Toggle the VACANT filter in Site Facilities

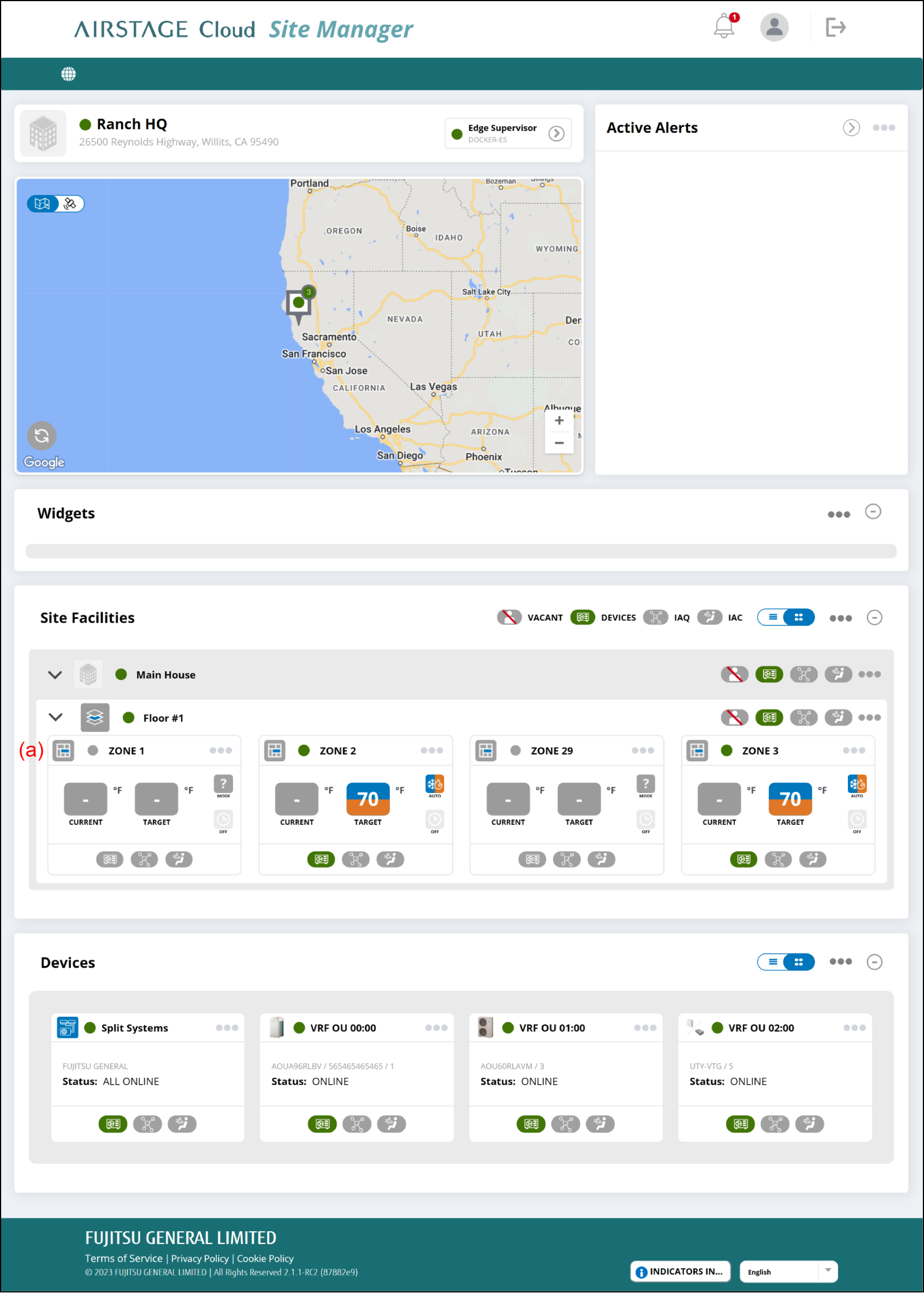[509, 617]
